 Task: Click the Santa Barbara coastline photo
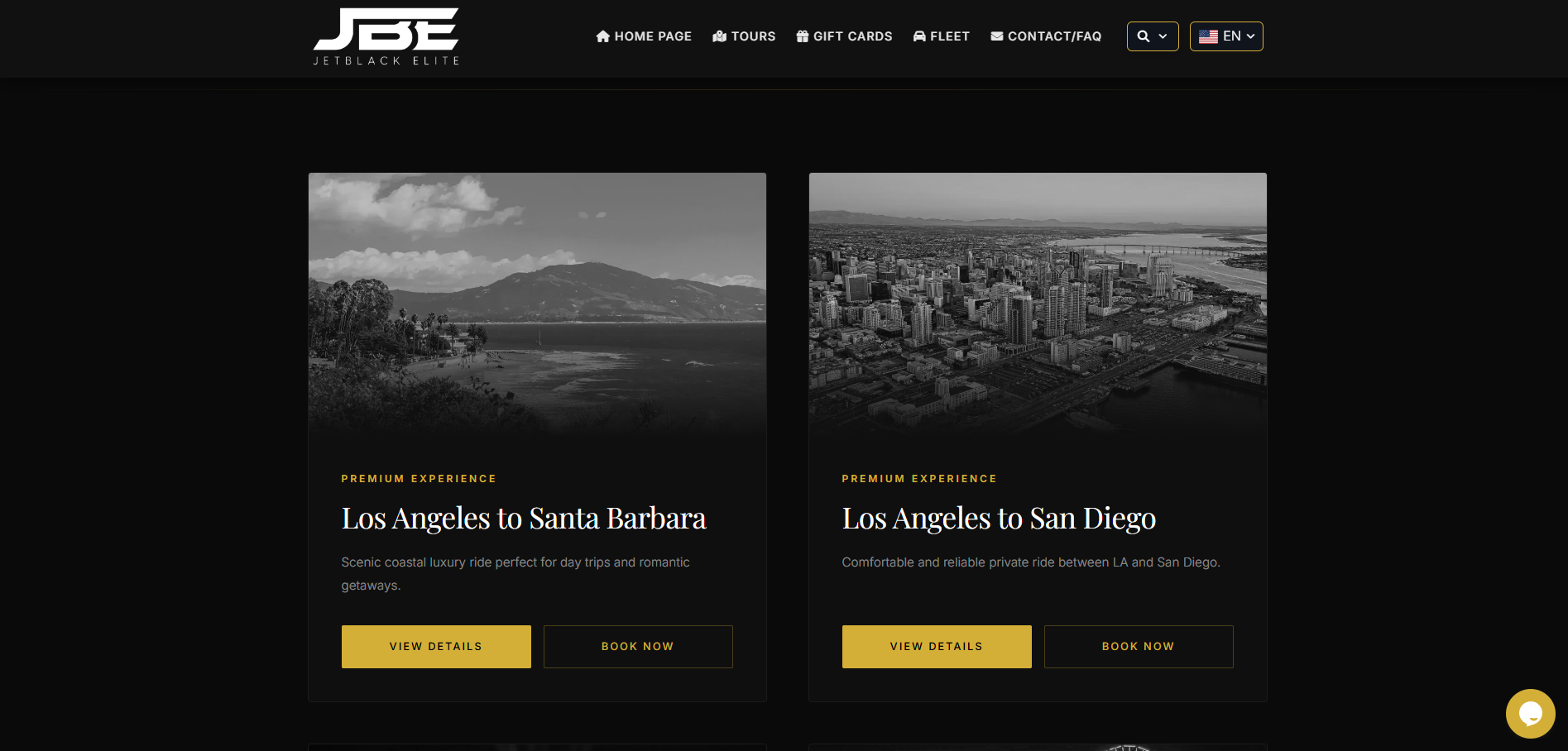(537, 303)
